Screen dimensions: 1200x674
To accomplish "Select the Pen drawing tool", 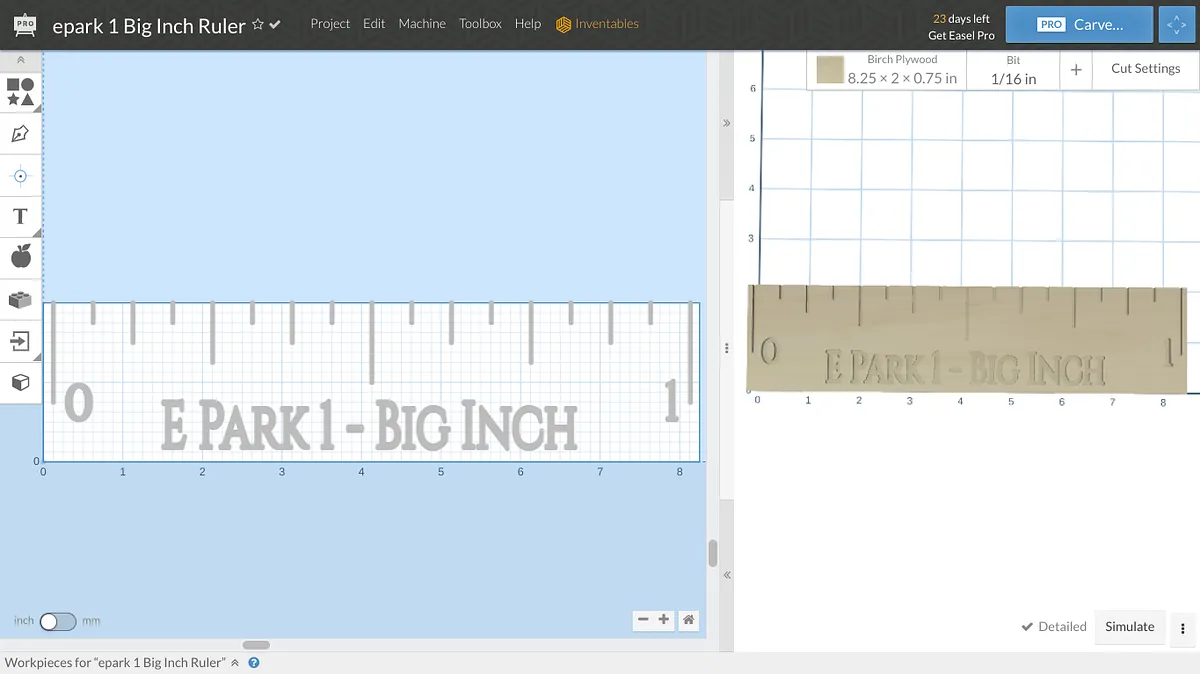I will 20,134.
